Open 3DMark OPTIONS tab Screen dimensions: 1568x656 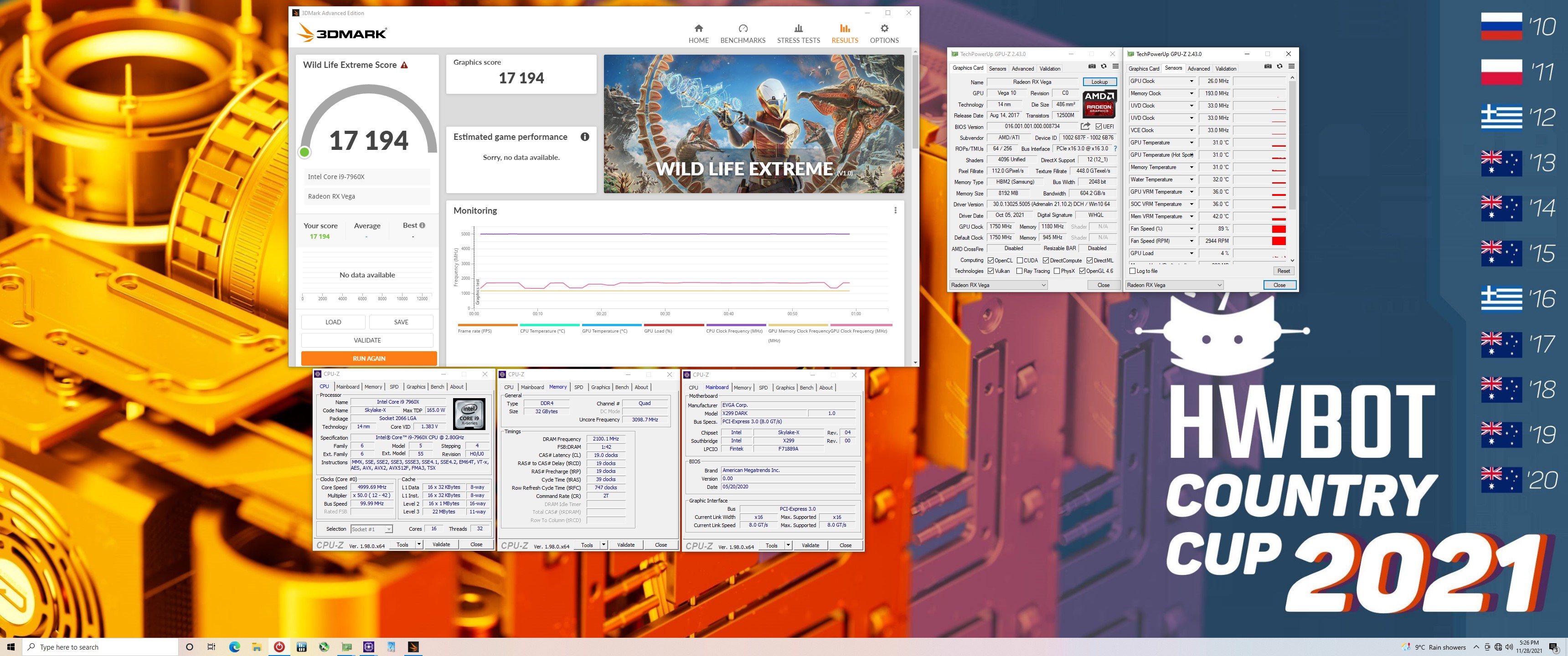point(884,34)
